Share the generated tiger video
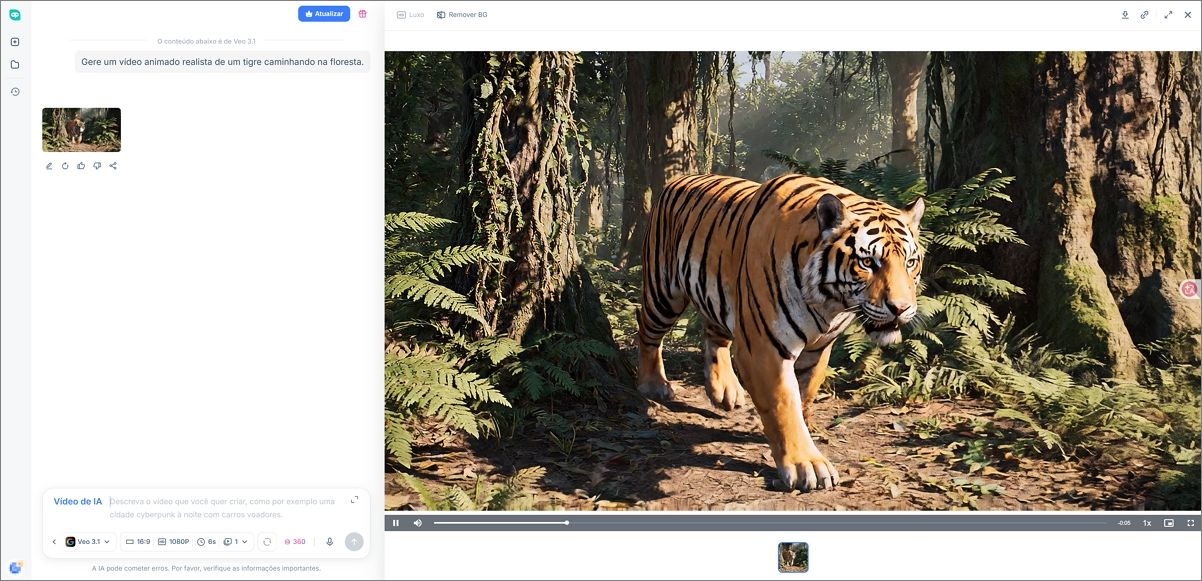 pos(113,166)
